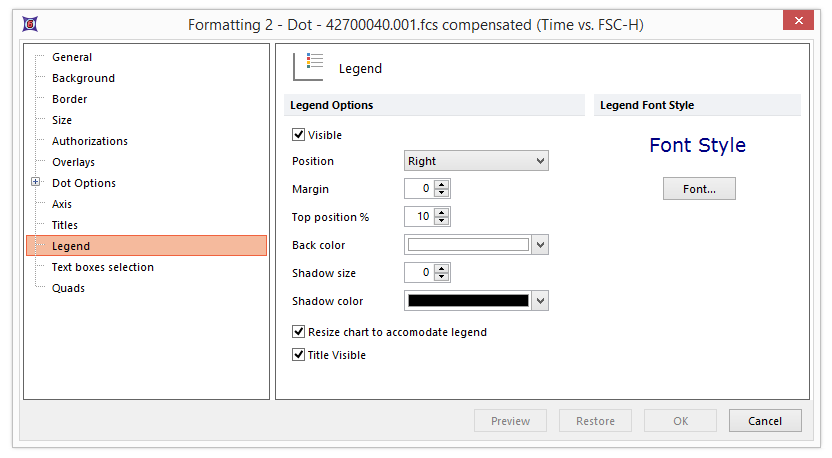Increase the Margin value with up arrow
Screen dimensions: 832x458
click(442, 184)
